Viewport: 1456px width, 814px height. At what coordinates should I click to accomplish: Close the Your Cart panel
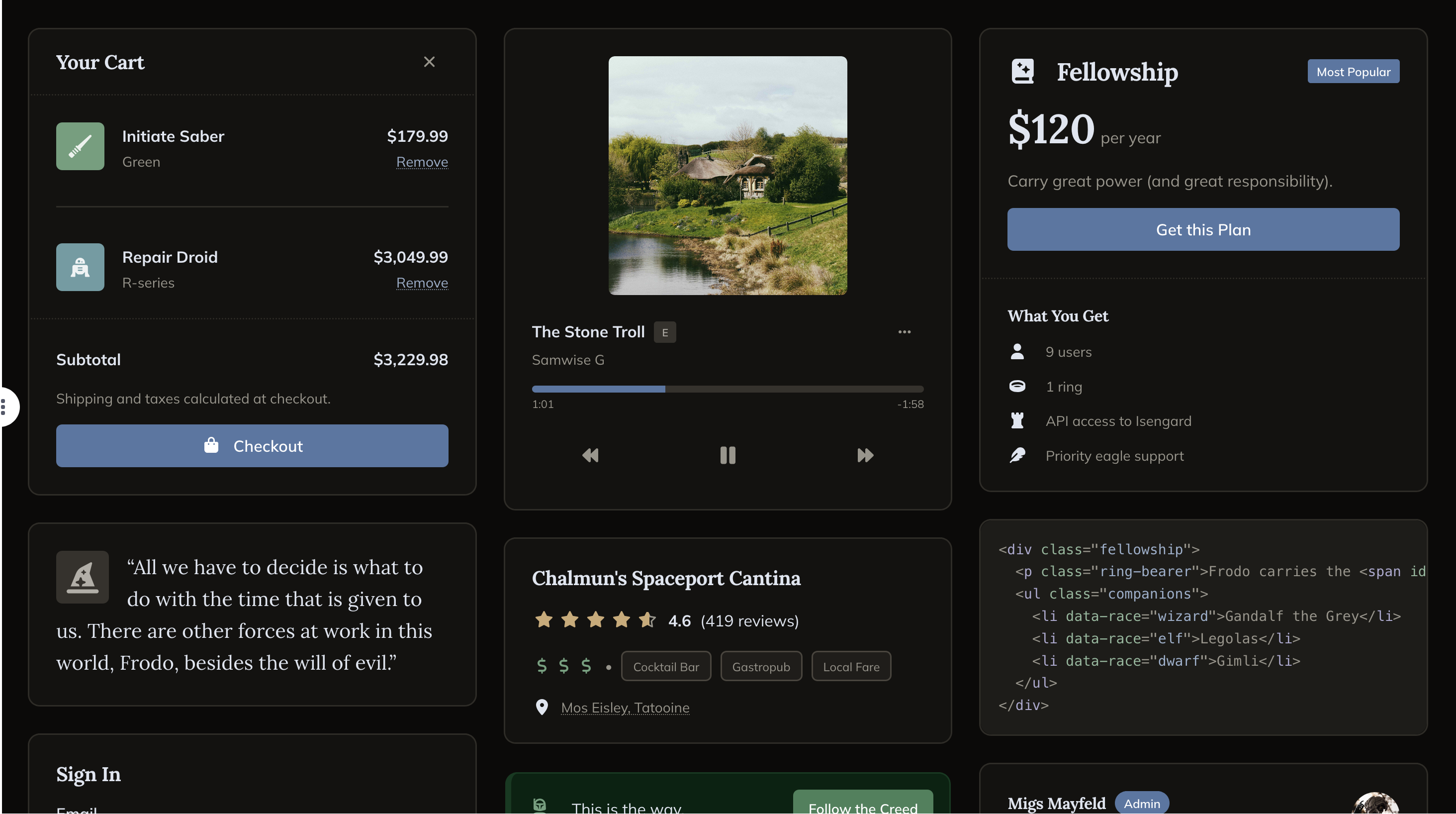(x=429, y=62)
